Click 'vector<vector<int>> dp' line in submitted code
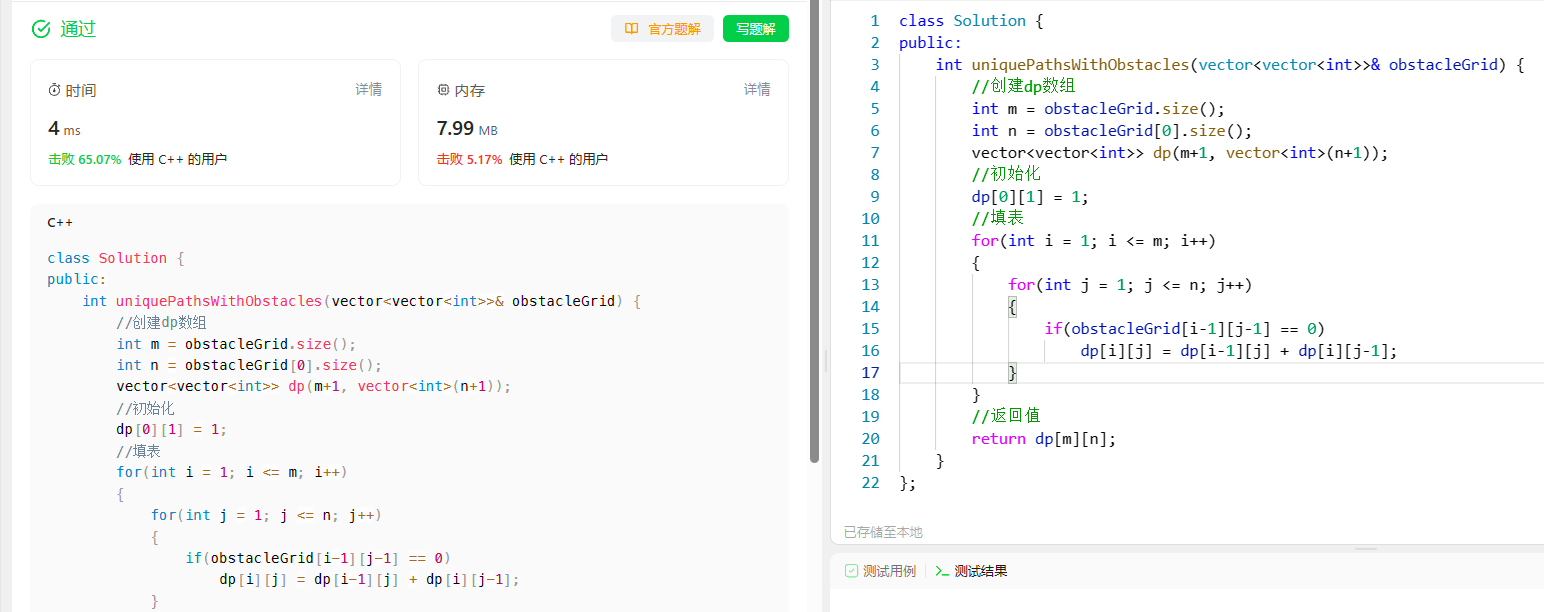The width and height of the screenshot is (1544, 612). [x=314, y=386]
